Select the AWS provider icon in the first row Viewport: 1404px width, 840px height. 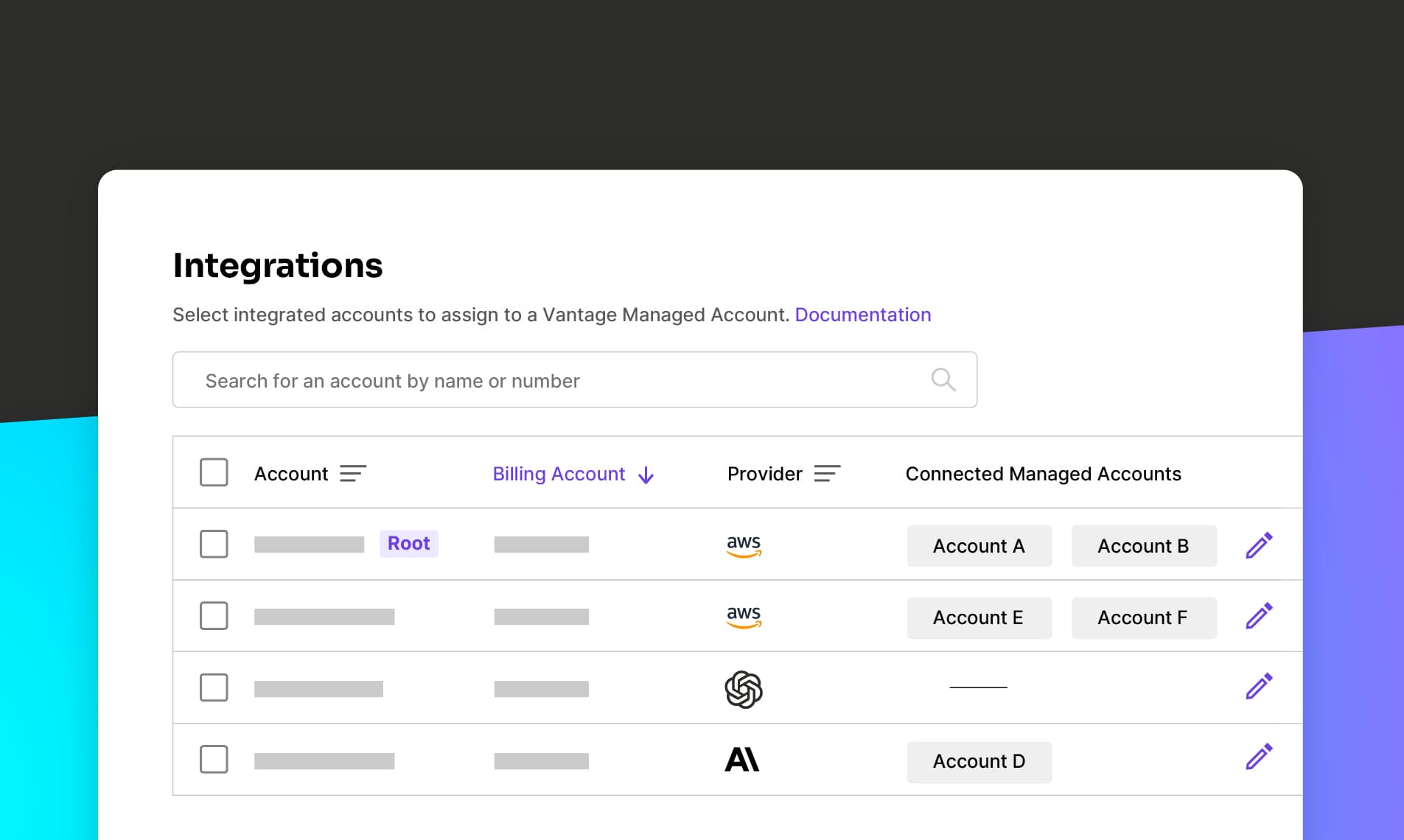click(744, 545)
